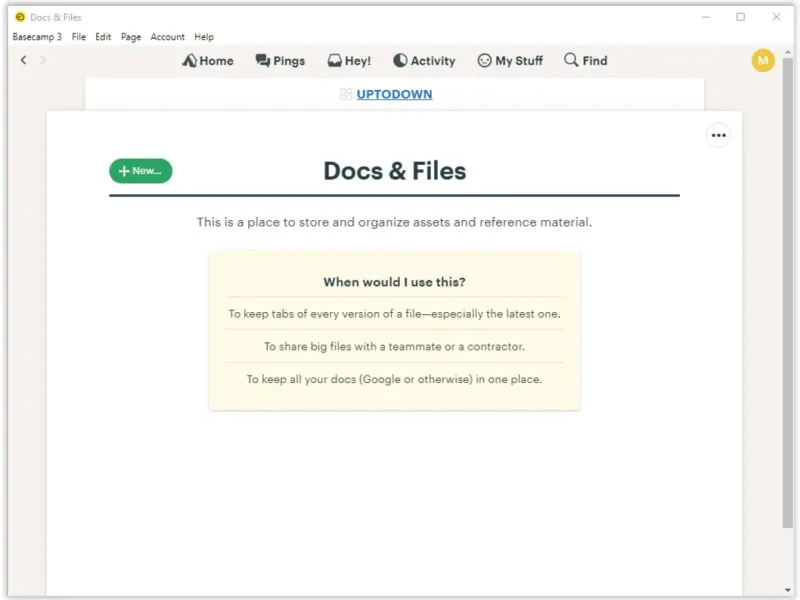Open the File menu
This screenshot has width=800, height=600.
tap(79, 37)
